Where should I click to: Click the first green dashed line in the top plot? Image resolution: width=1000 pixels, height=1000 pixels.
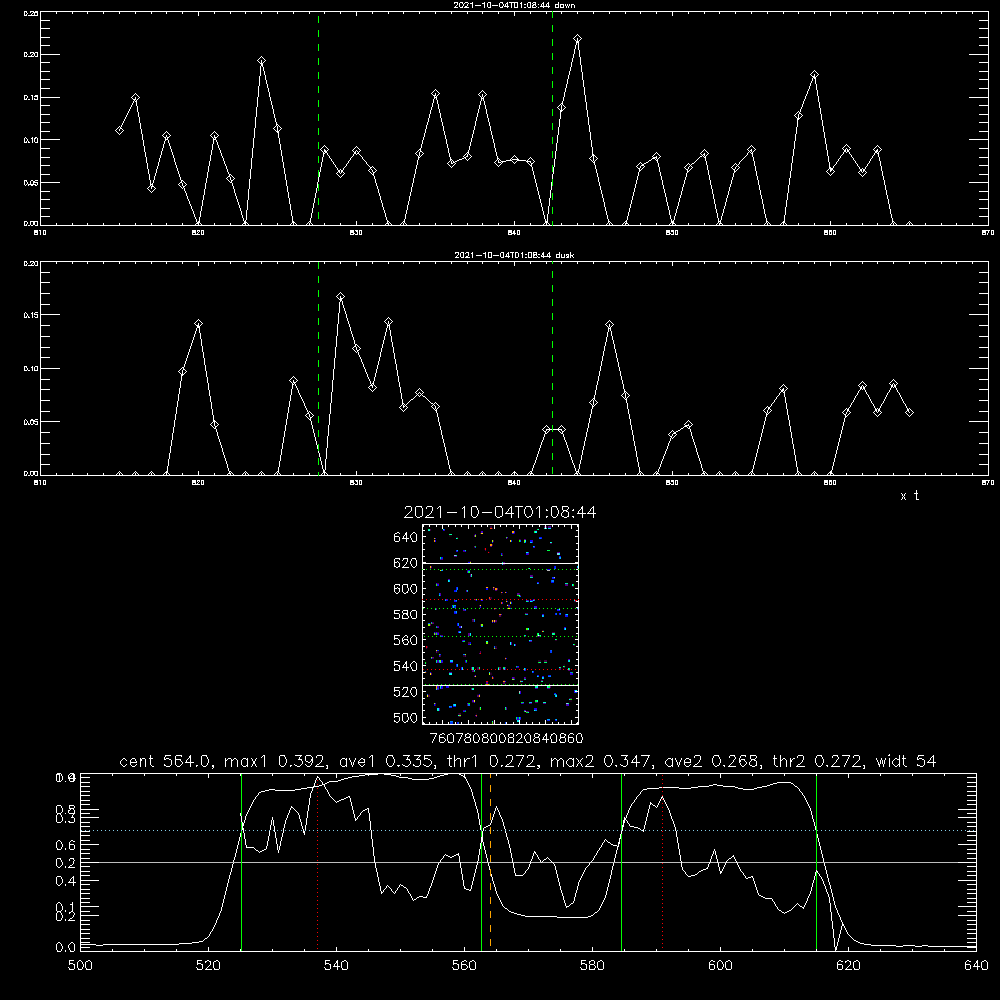tap(318, 118)
